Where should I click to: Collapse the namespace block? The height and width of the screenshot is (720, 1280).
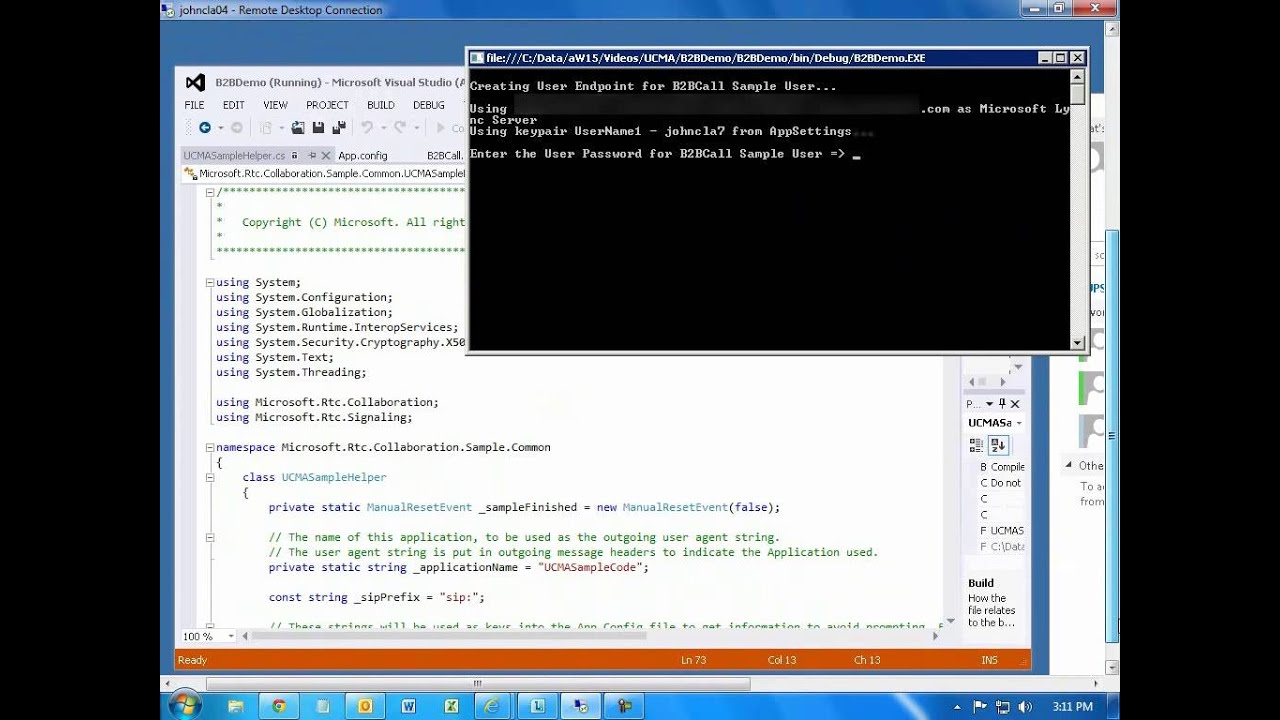click(209, 447)
